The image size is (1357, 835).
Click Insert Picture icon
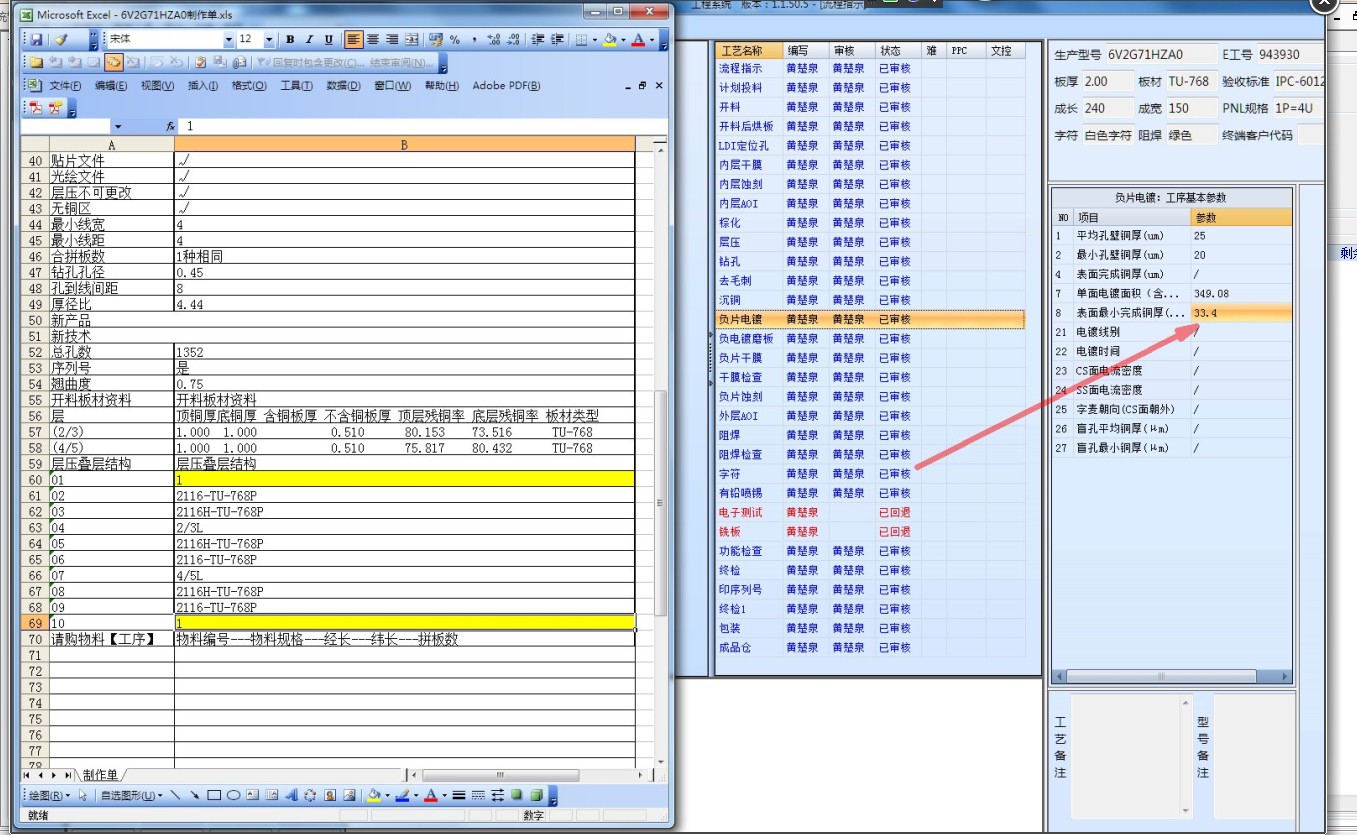tap(348, 795)
